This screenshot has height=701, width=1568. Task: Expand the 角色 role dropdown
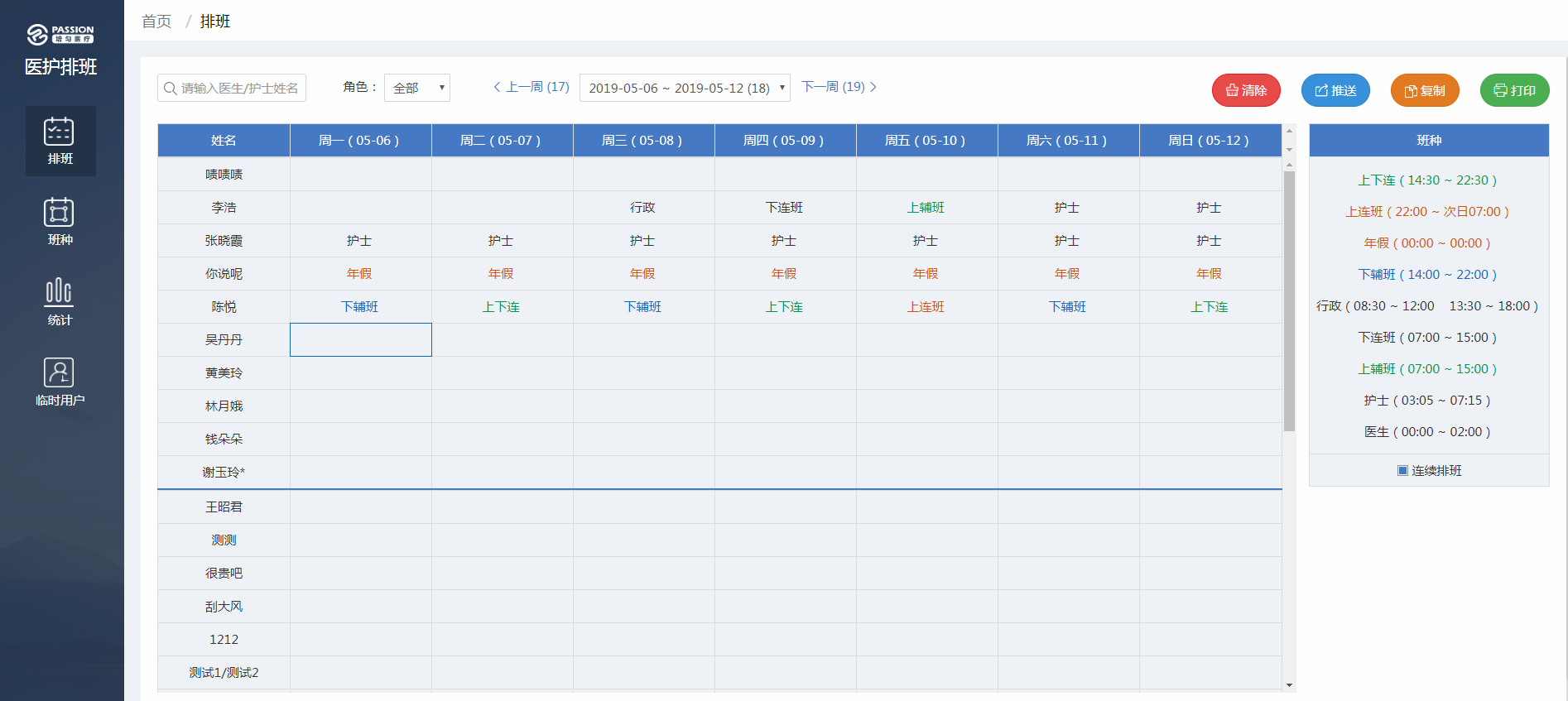(417, 88)
